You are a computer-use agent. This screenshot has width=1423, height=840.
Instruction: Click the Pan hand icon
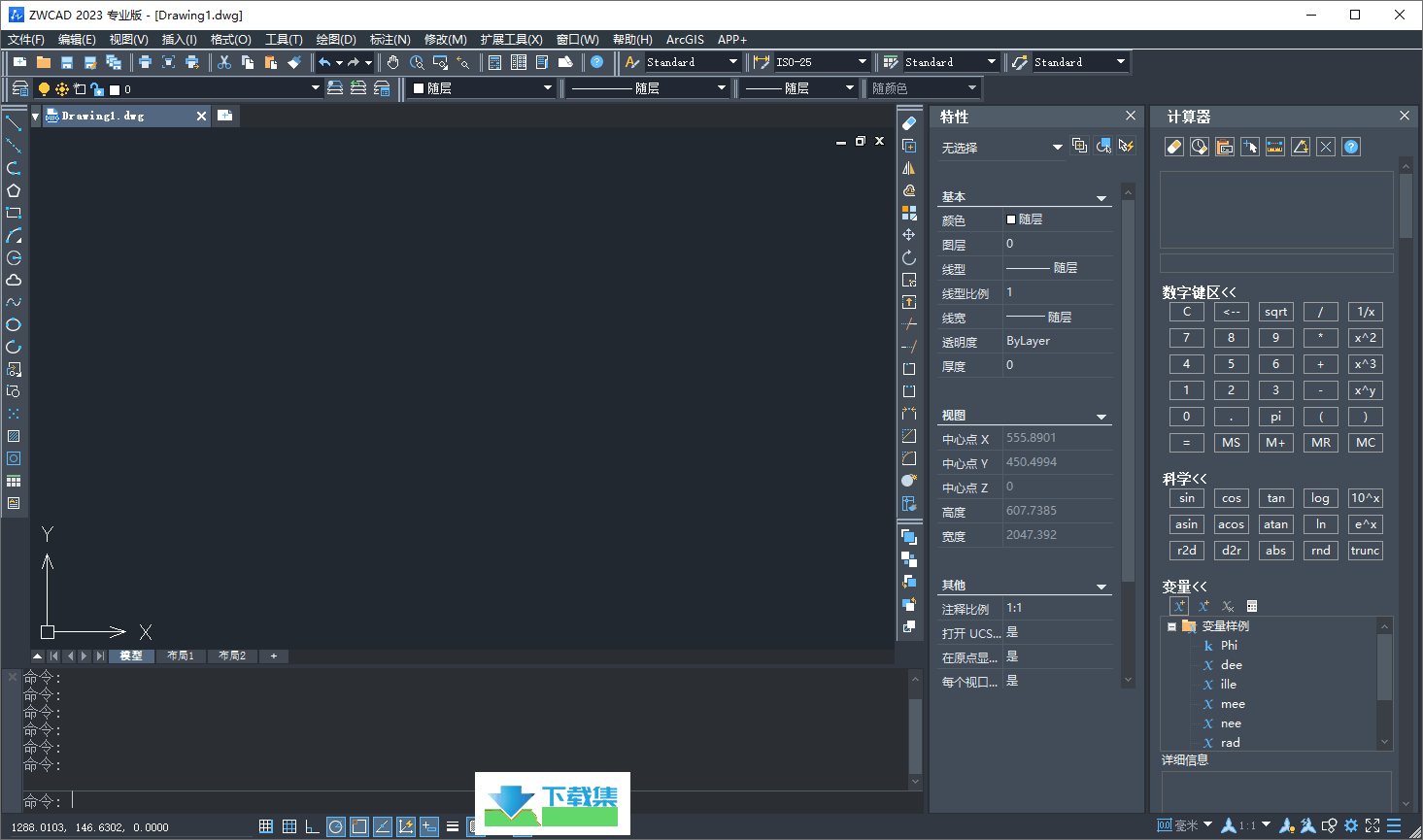[392, 62]
